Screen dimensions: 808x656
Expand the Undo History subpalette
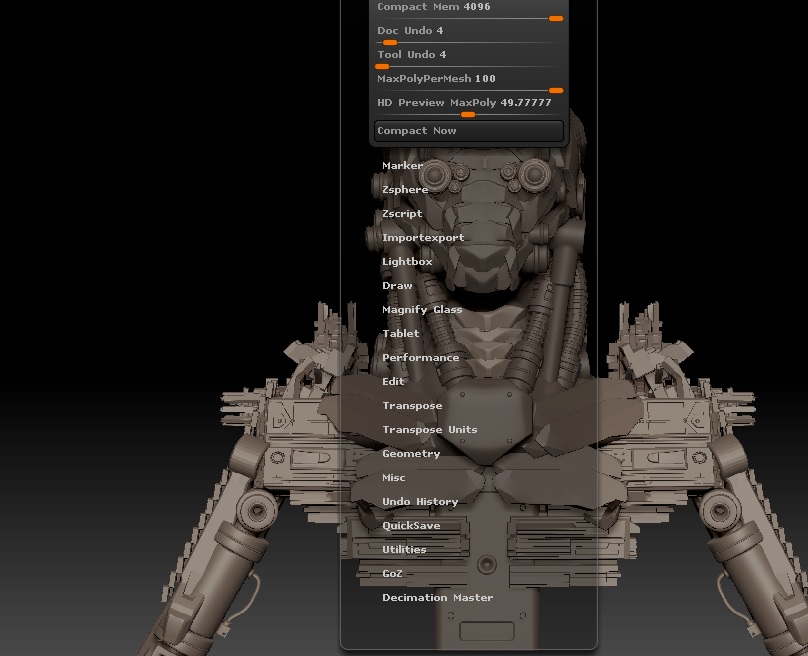coord(419,501)
